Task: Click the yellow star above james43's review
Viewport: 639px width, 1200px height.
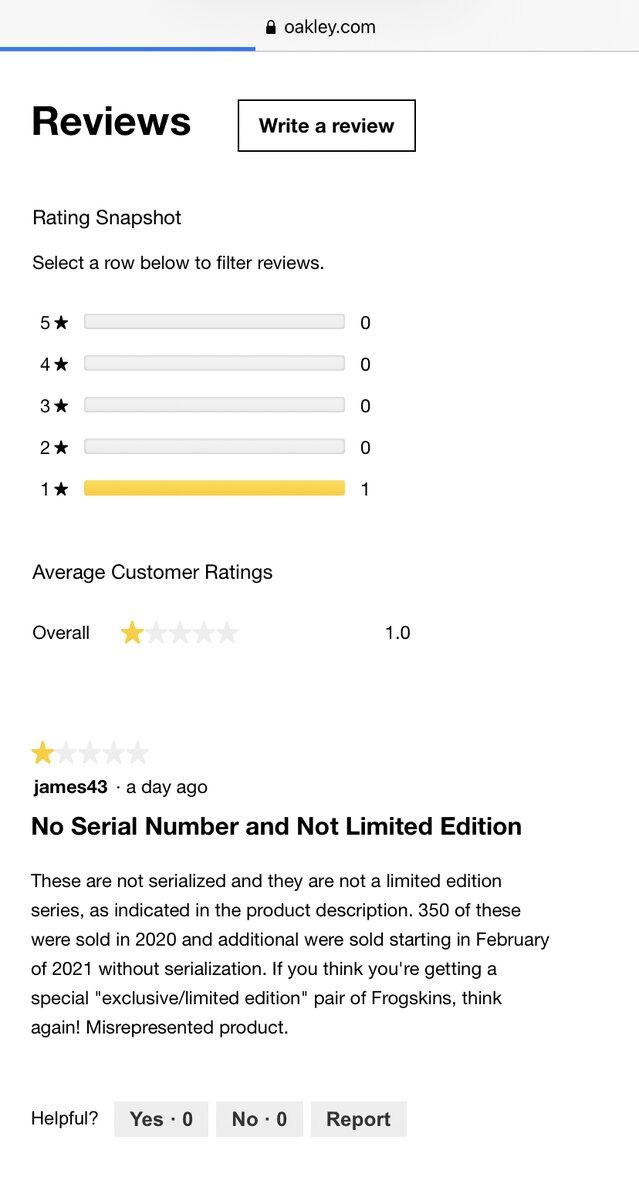Action: click(x=43, y=753)
